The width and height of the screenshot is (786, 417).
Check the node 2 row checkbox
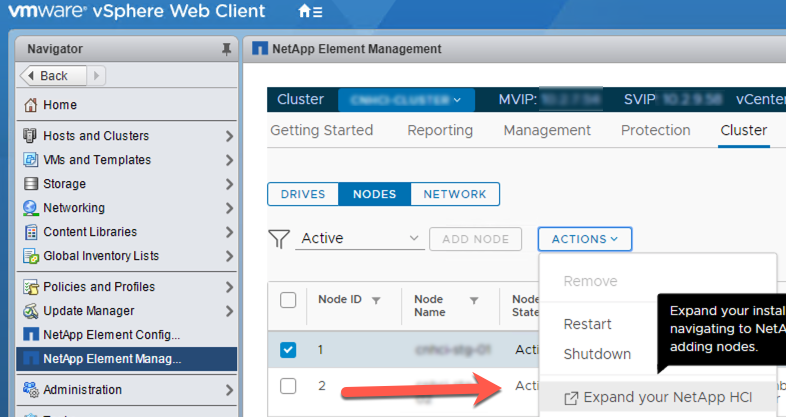pos(288,386)
